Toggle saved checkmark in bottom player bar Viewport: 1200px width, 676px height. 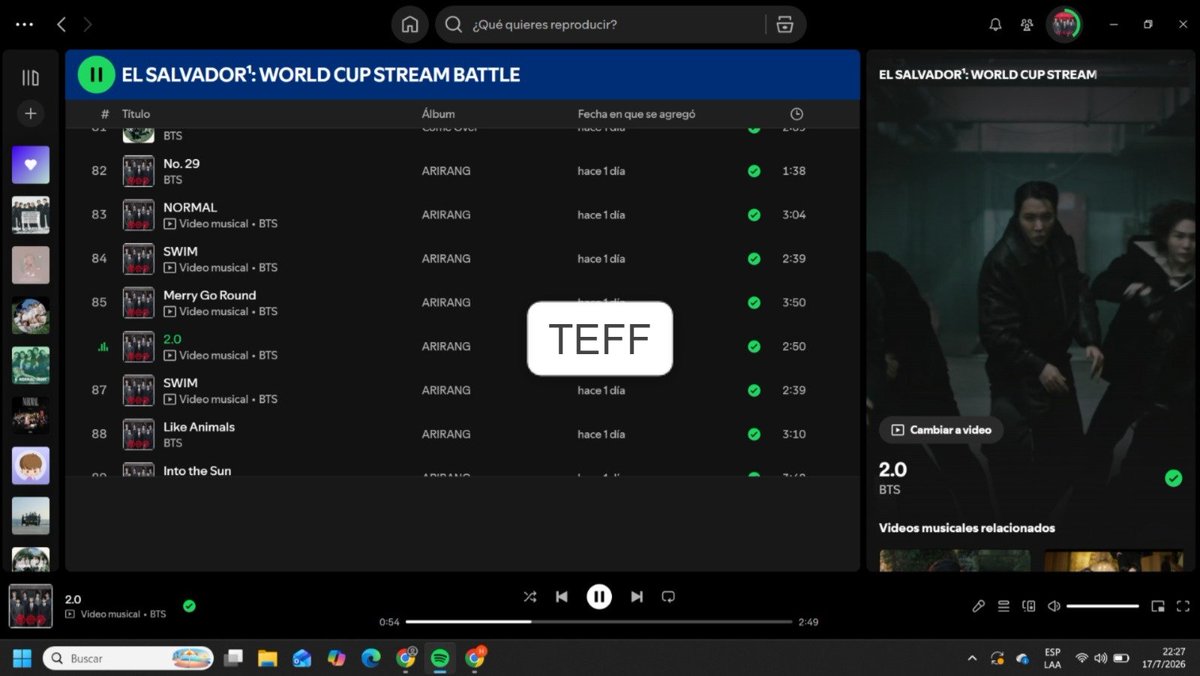click(189, 605)
